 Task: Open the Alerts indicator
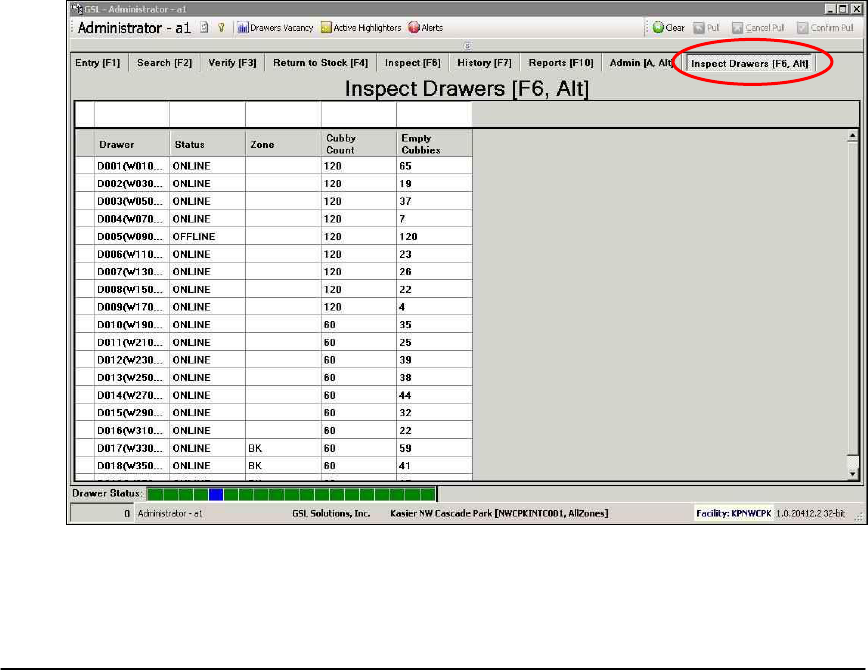point(426,28)
